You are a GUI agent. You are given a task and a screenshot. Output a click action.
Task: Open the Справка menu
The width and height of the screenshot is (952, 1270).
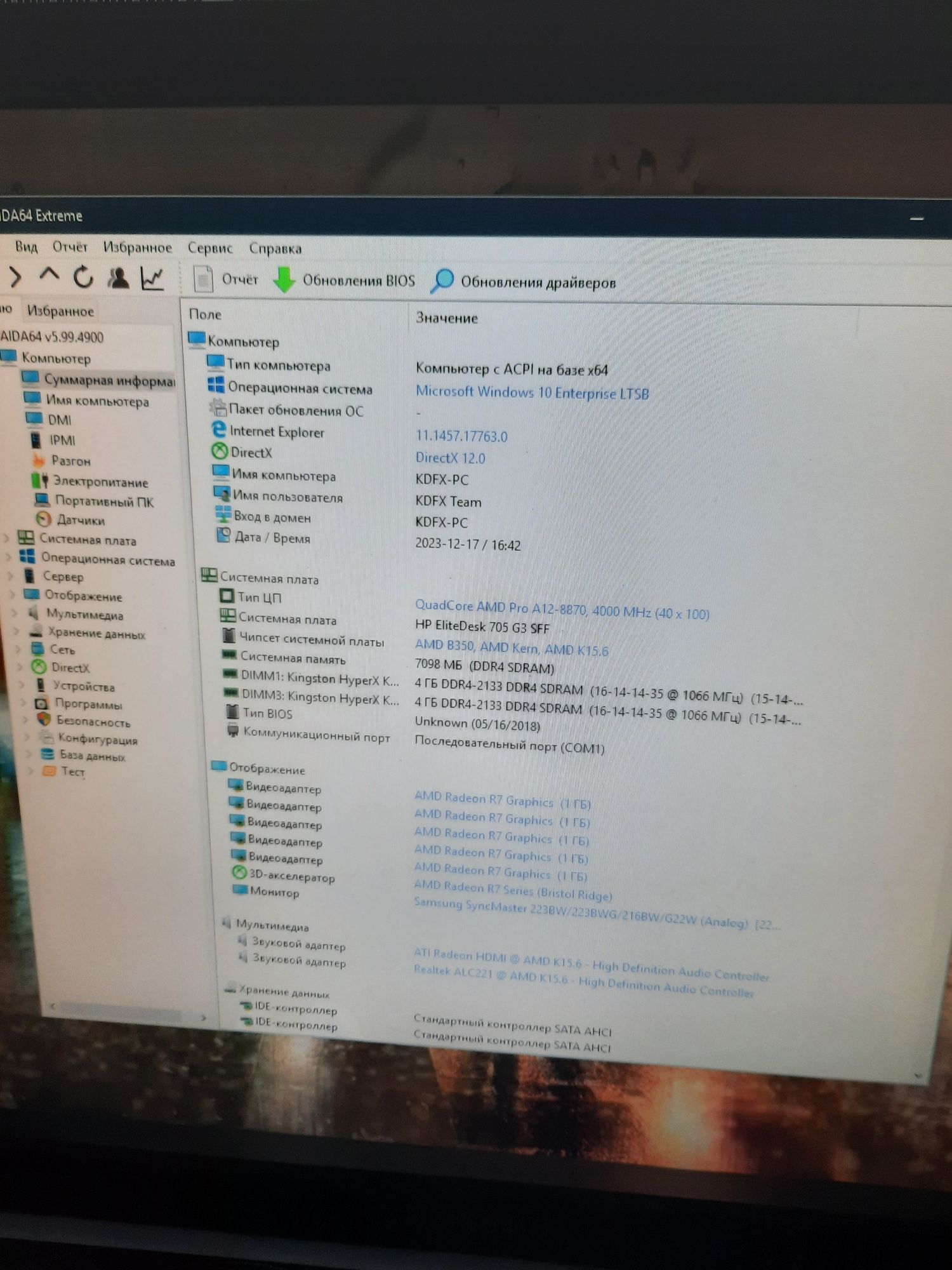(x=275, y=248)
